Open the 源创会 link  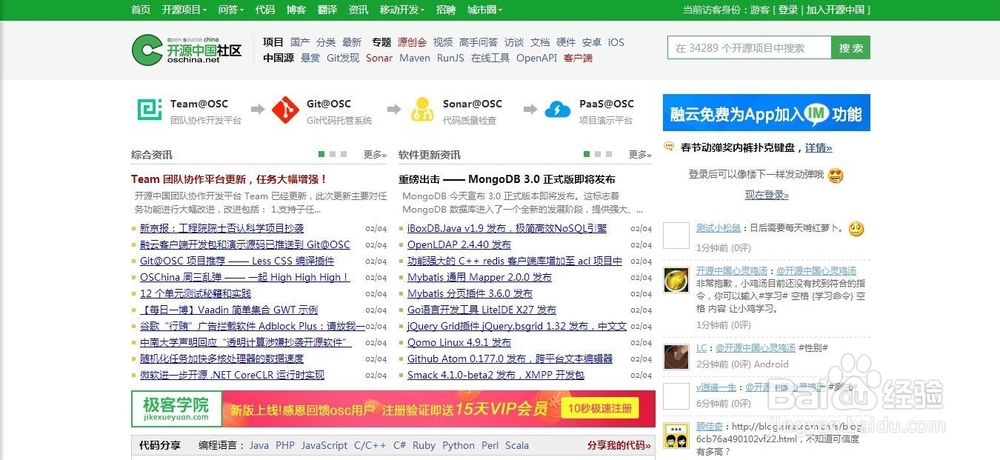pyautogui.click(x=412, y=42)
